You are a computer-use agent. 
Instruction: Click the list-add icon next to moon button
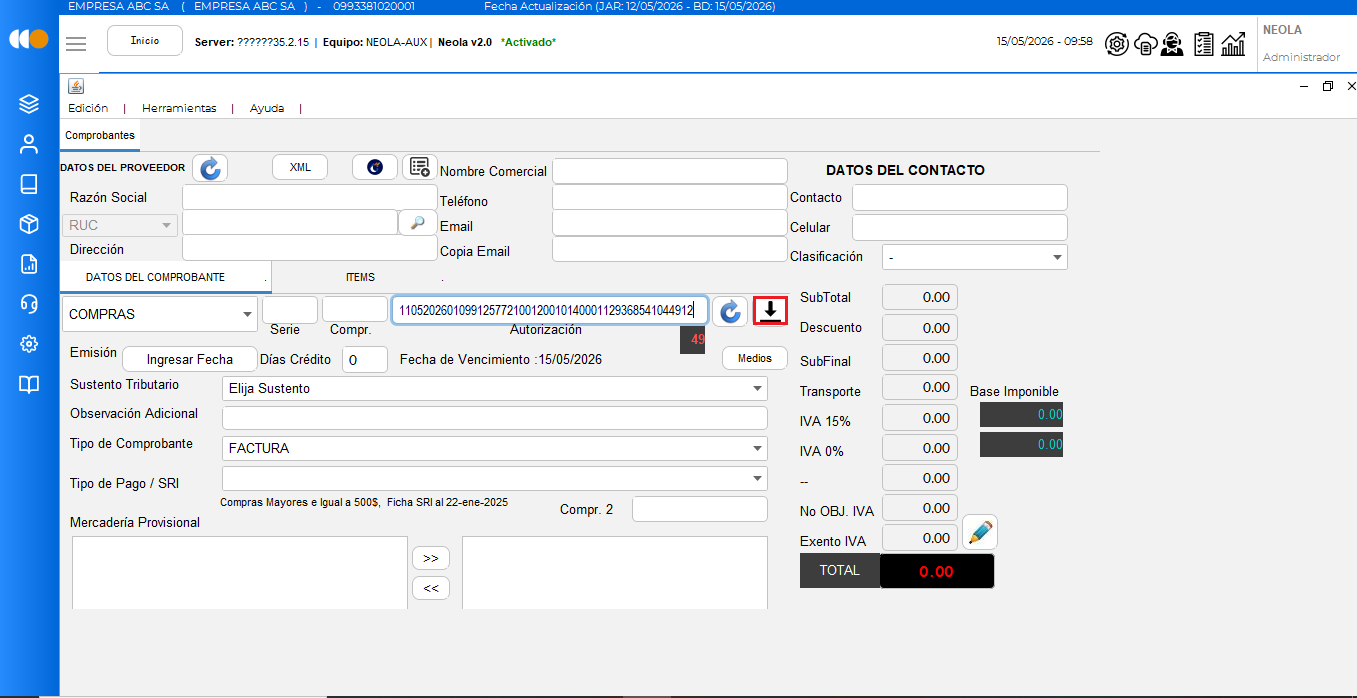420,167
